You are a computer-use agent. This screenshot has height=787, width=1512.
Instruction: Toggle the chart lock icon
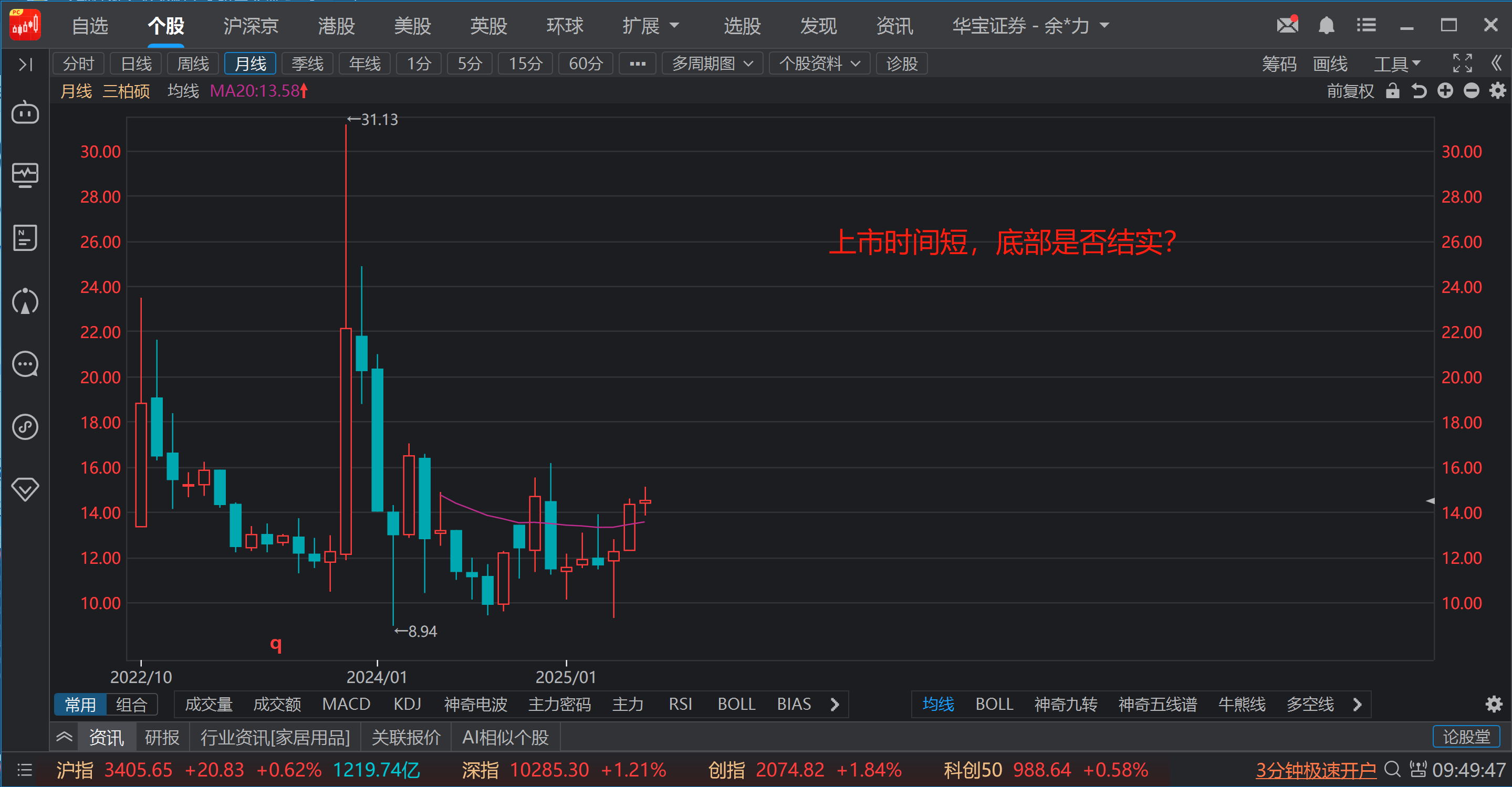pyautogui.click(x=1392, y=91)
